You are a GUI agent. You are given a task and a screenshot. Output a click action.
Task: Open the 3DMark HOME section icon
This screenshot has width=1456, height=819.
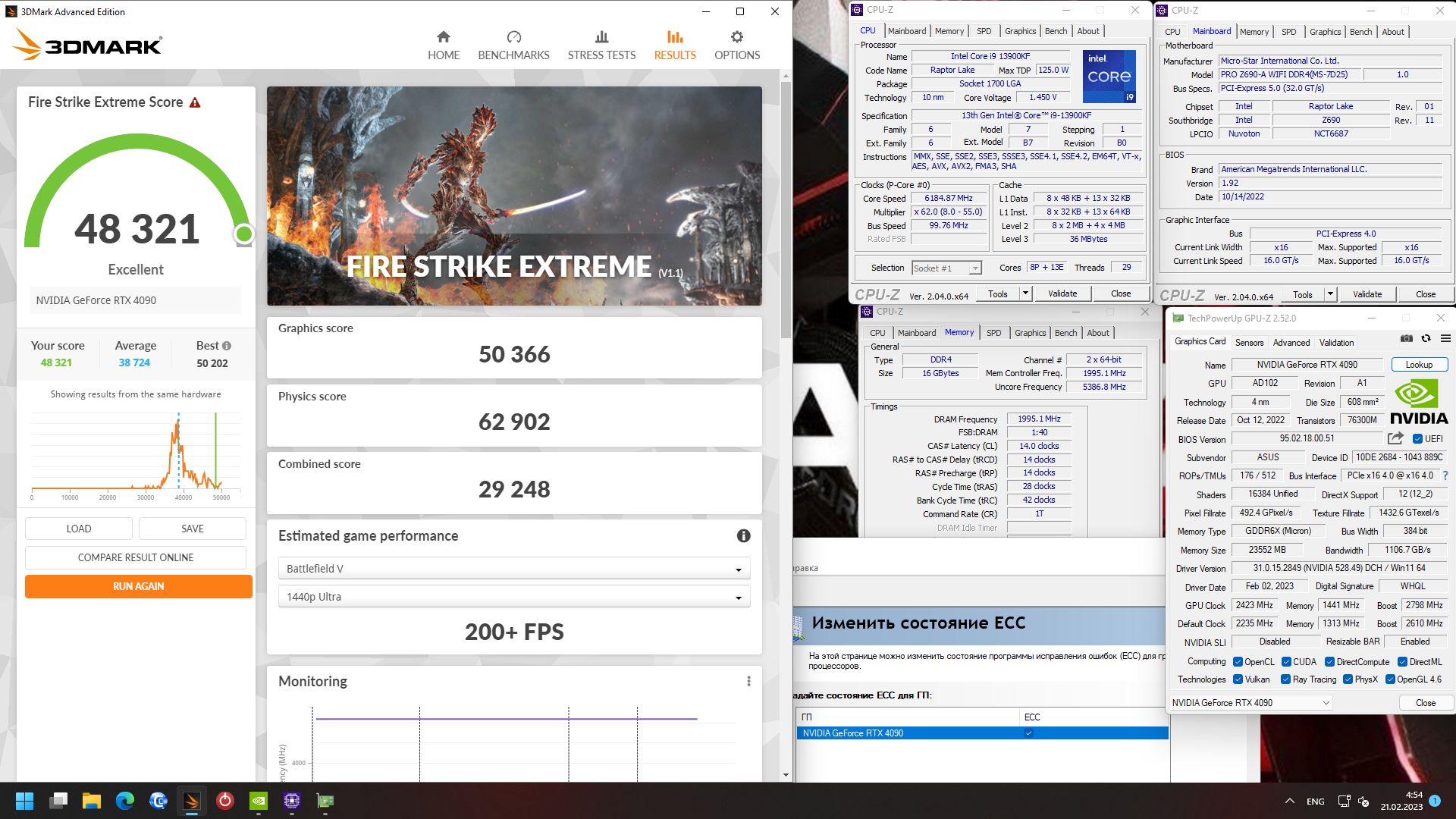[x=444, y=36]
